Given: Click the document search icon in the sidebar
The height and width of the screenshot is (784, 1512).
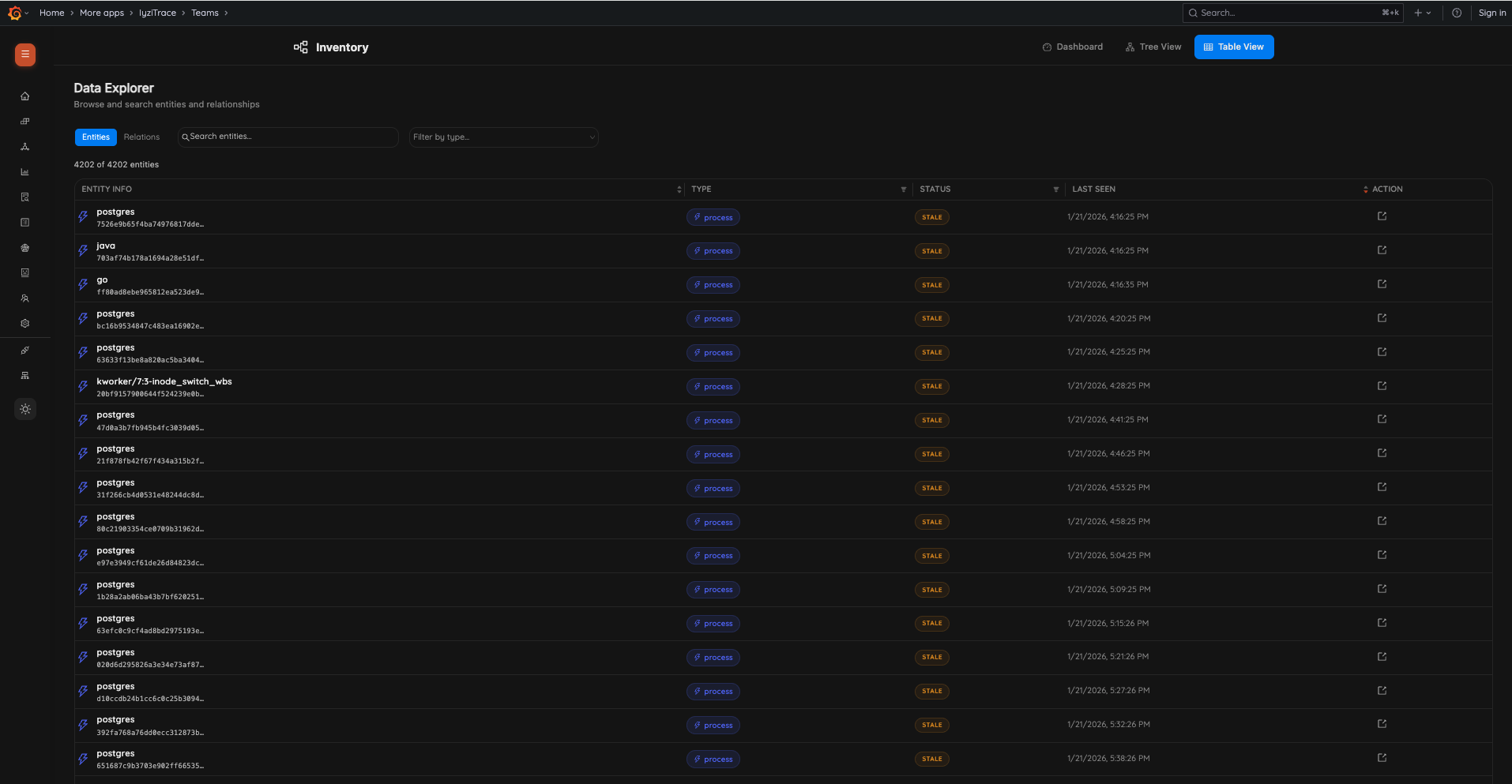Looking at the screenshot, I should (24, 197).
